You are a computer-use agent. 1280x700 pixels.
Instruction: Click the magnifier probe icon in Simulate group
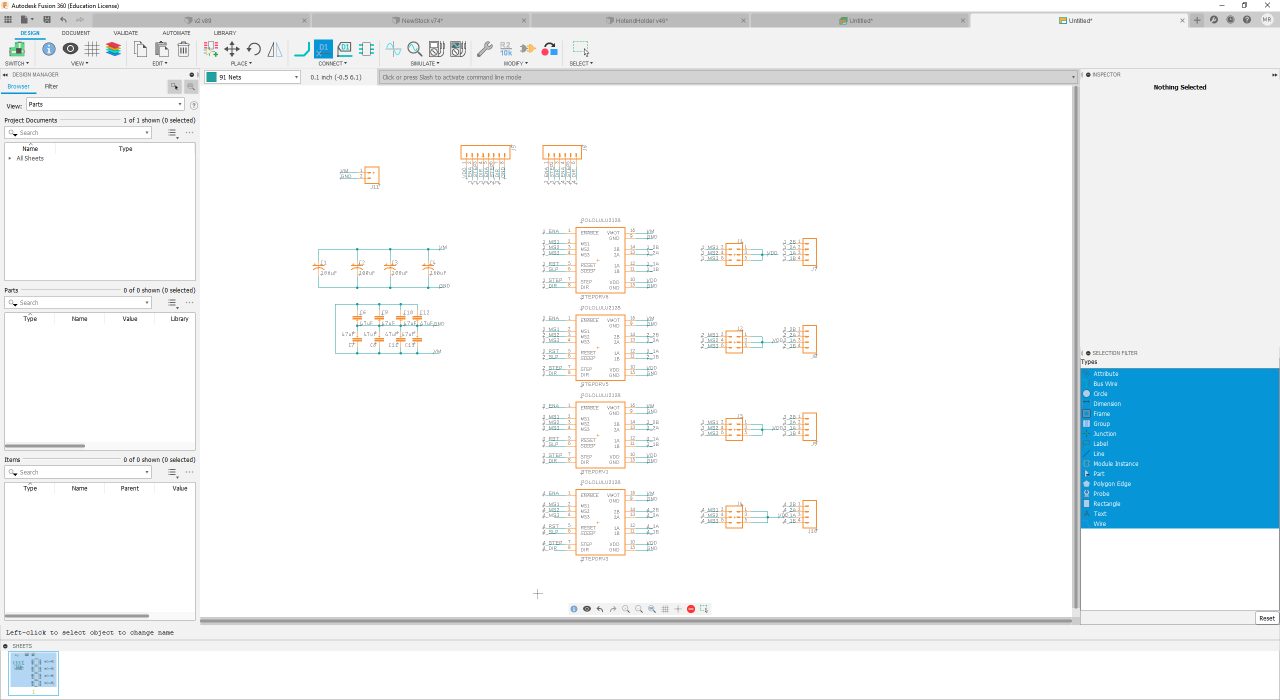tap(415, 48)
